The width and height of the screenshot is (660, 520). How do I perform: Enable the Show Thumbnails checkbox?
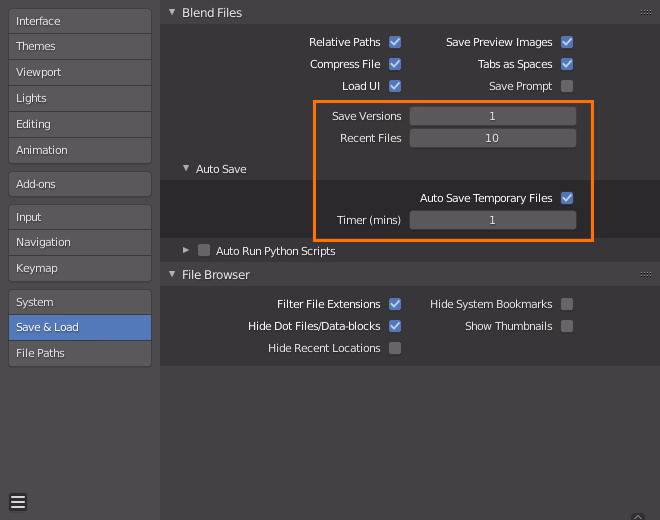coord(567,326)
